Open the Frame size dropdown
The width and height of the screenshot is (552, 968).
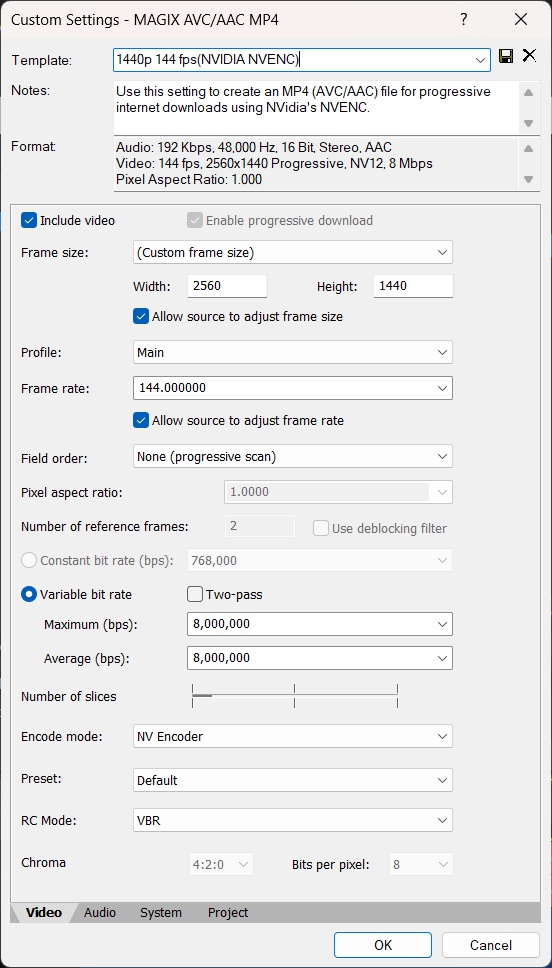click(293, 252)
